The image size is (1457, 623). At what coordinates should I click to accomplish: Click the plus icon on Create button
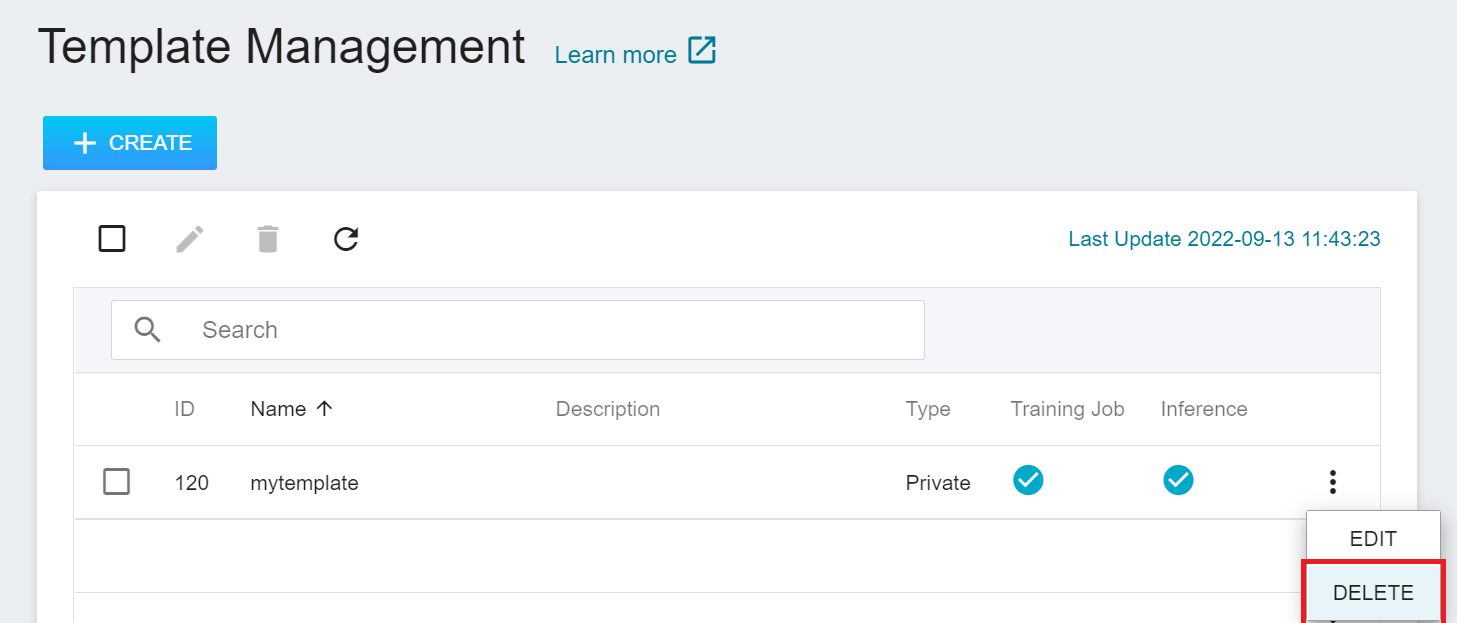coord(86,143)
